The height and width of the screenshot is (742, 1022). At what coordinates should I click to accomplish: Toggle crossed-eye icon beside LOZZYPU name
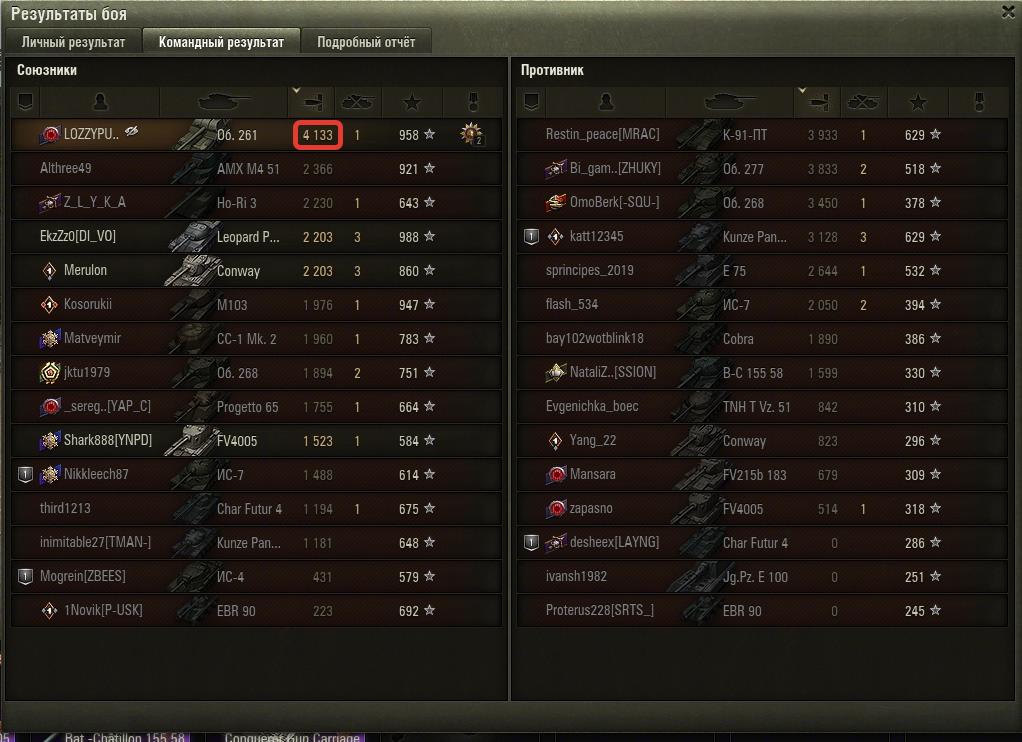coord(132,132)
